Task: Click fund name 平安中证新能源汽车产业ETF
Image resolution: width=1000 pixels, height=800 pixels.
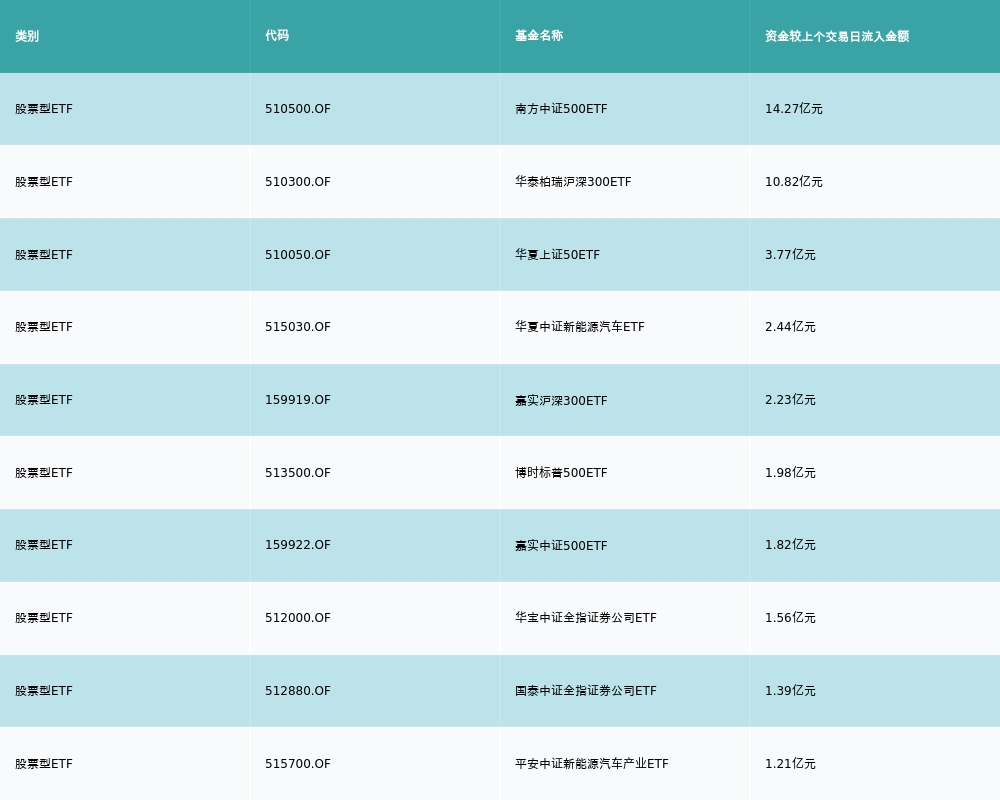Action: (x=592, y=764)
